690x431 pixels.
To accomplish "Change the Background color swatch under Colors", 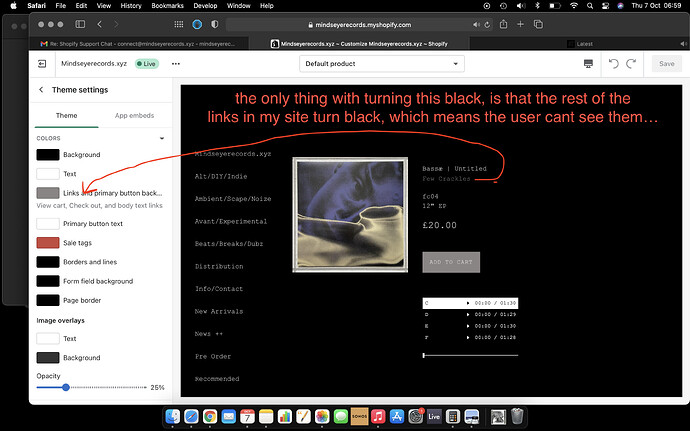I will tap(48, 155).
